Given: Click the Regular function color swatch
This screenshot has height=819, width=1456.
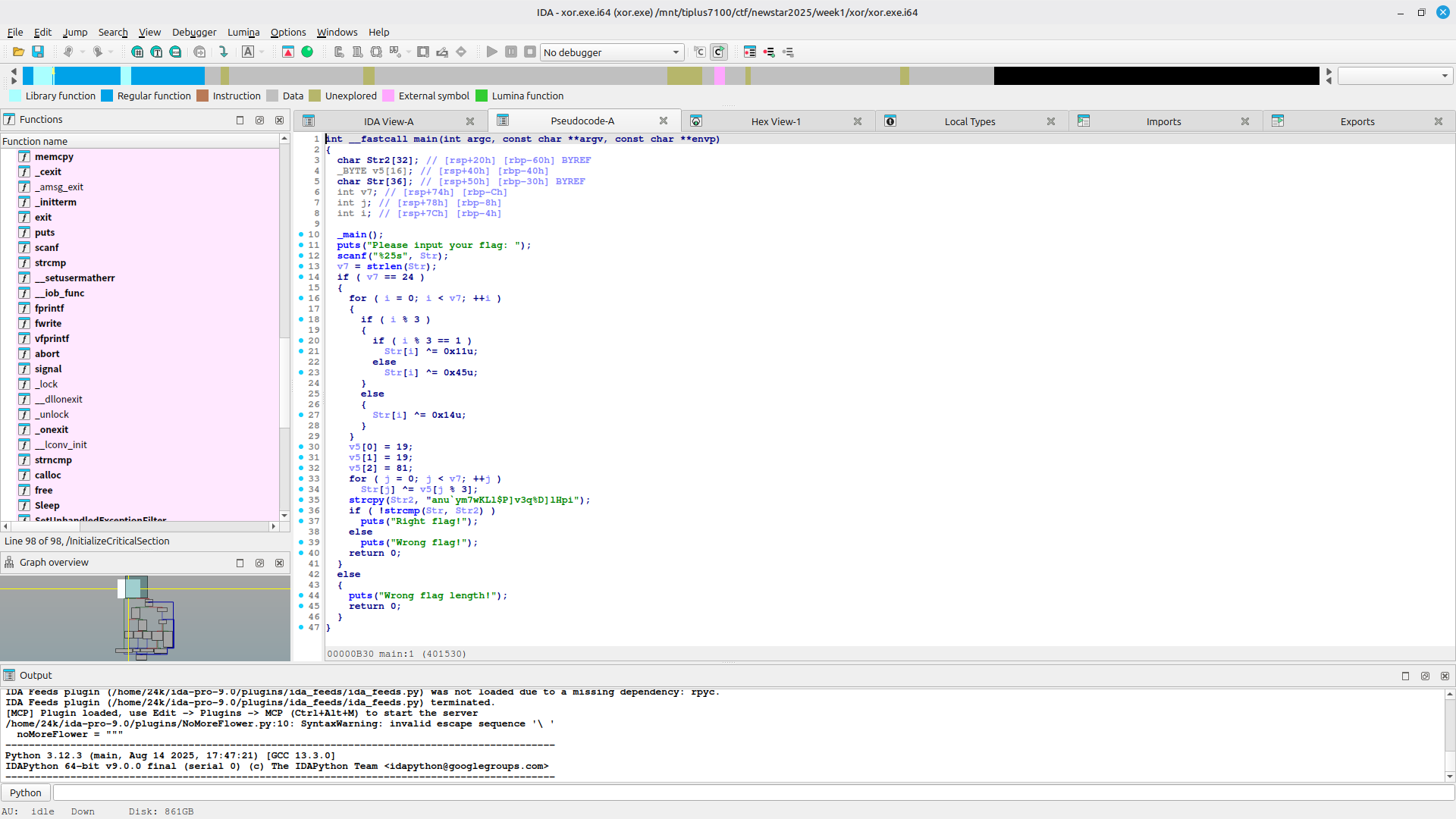Looking at the screenshot, I should (107, 96).
